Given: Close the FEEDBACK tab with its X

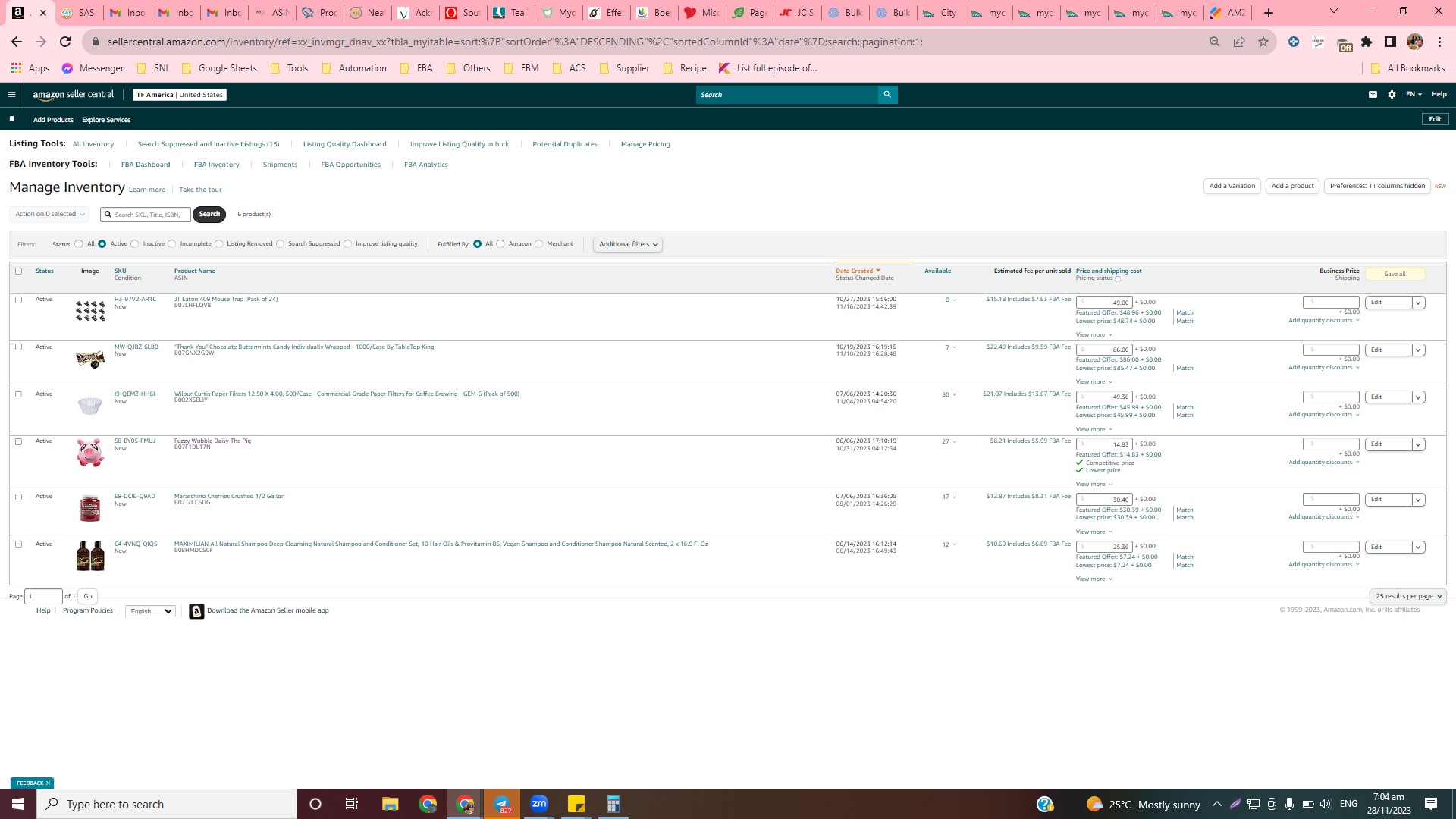Looking at the screenshot, I should click(48, 783).
